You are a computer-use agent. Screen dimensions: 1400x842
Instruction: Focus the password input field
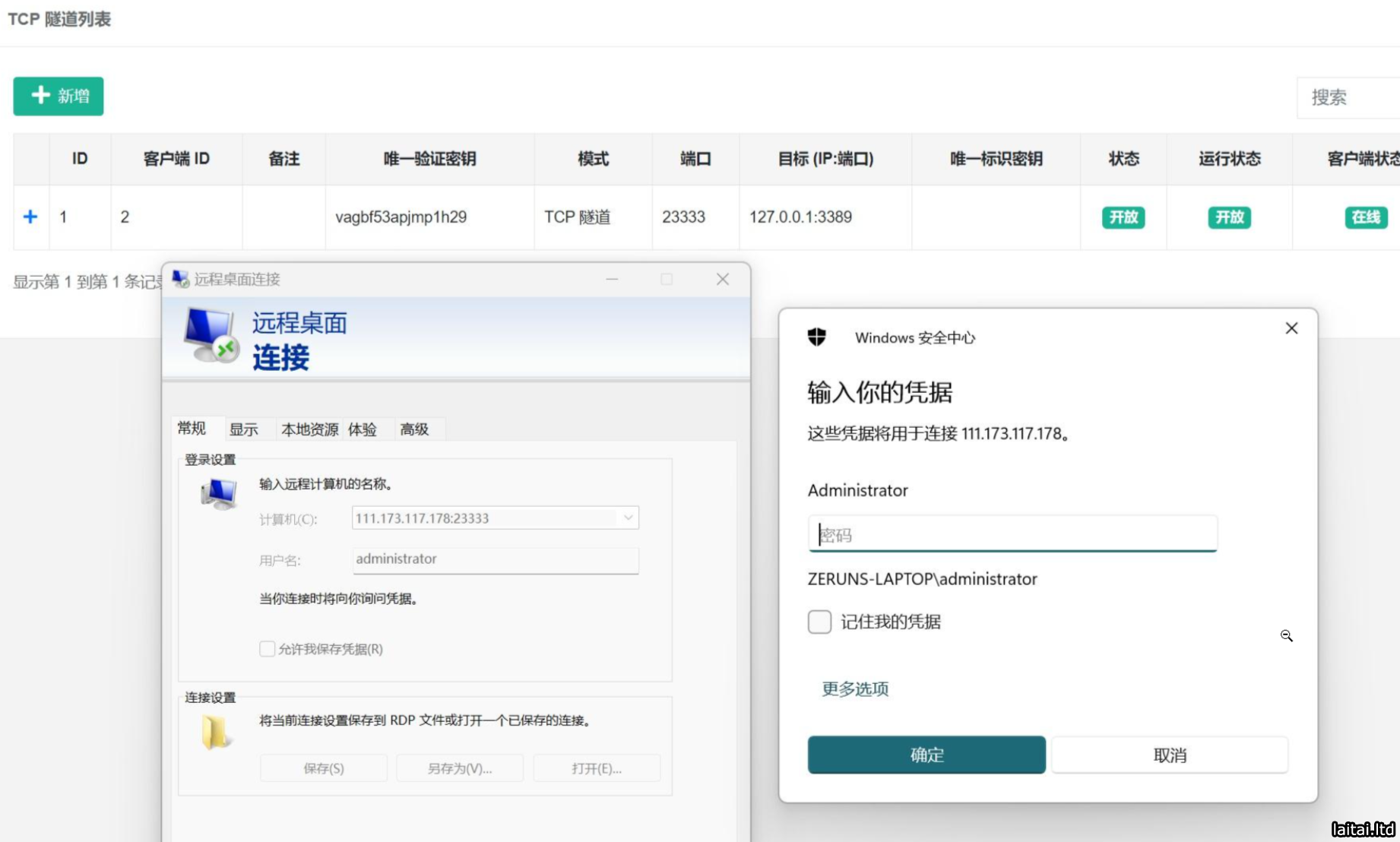point(1012,534)
